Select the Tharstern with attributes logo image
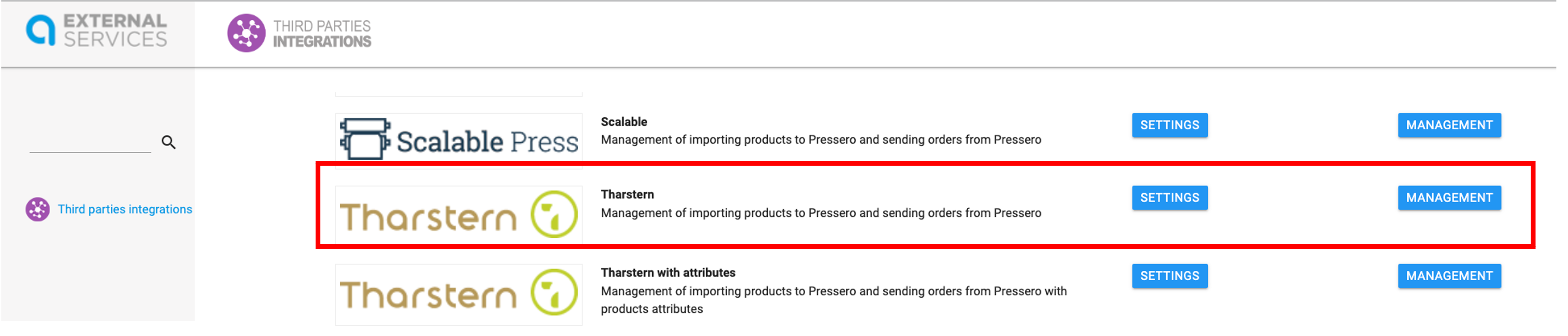1568x336 pixels. coord(458,294)
